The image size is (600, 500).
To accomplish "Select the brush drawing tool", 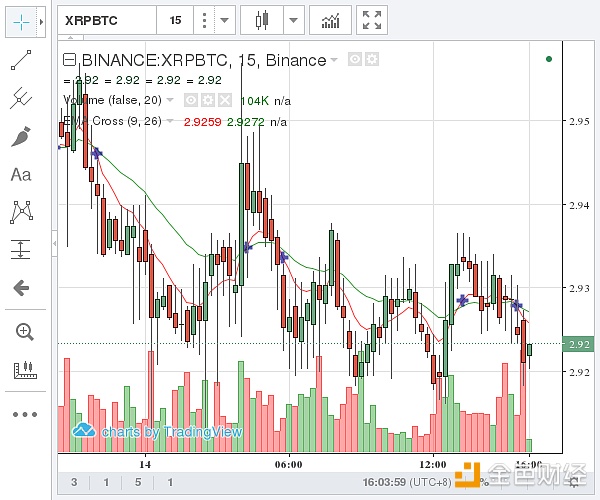I will point(21,137).
